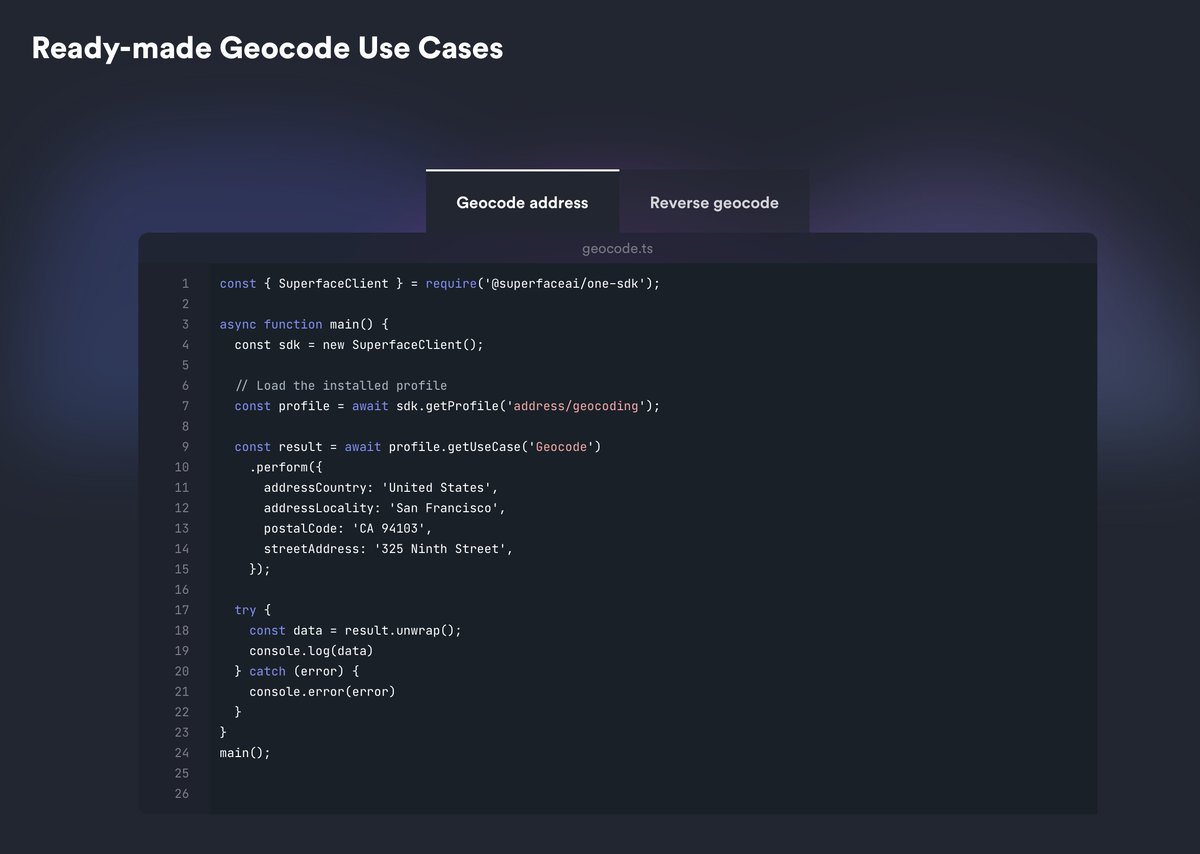Click the try { line
This screenshot has height=854, width=1200.
pos(253,610)
